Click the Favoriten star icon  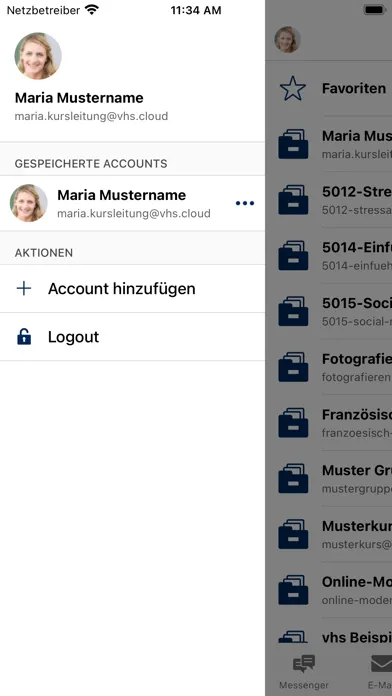(x=293, y=88)
